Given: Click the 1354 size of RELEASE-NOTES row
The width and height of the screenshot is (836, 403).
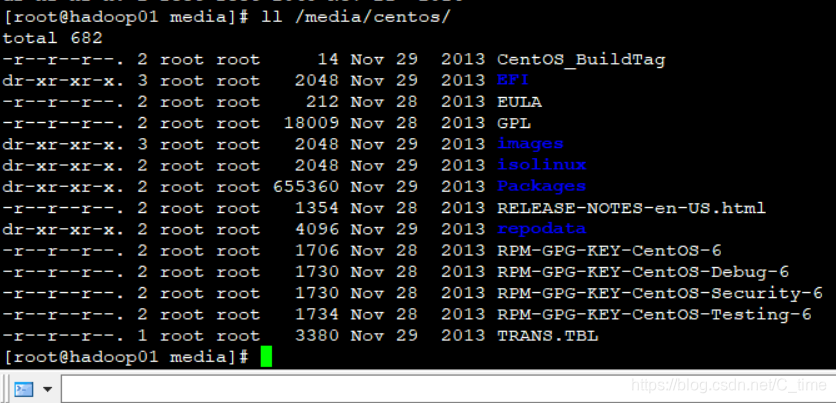Looking at the screenshot, I should pyautogui.click(x=317, y=207).
